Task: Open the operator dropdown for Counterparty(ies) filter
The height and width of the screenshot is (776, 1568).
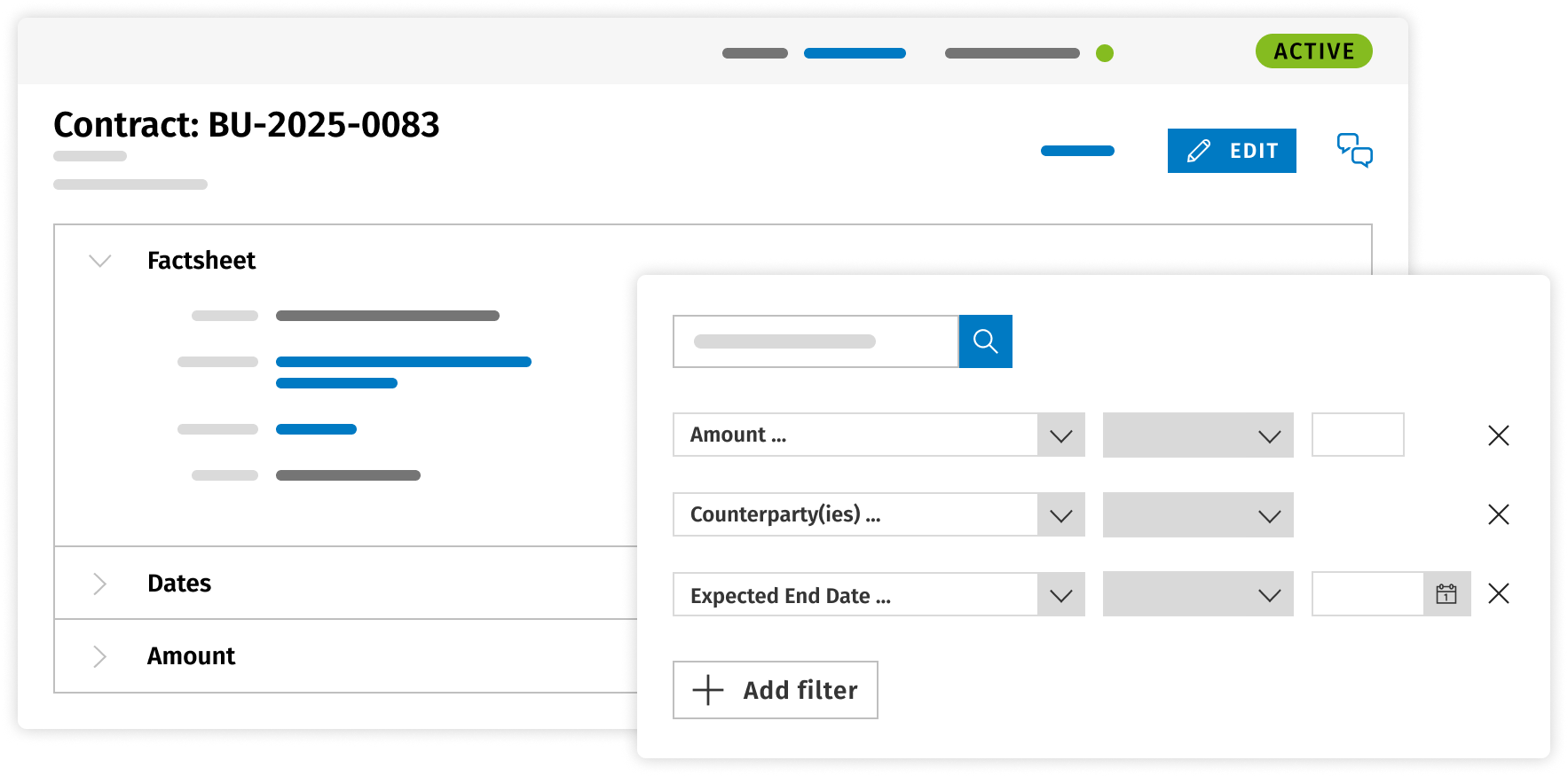Action: pos(1197,515)
